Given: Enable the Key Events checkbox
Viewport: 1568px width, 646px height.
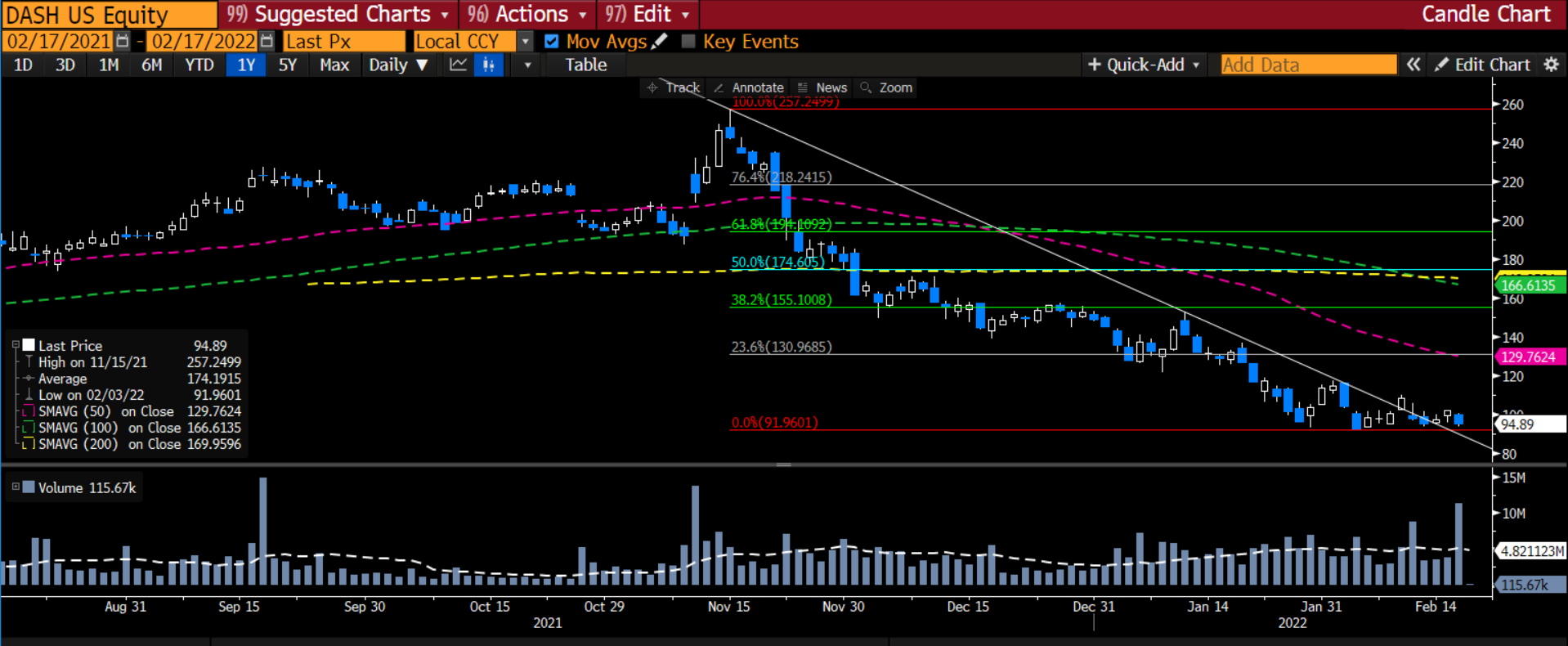Looking at the screenshot, I should (688, 41).
